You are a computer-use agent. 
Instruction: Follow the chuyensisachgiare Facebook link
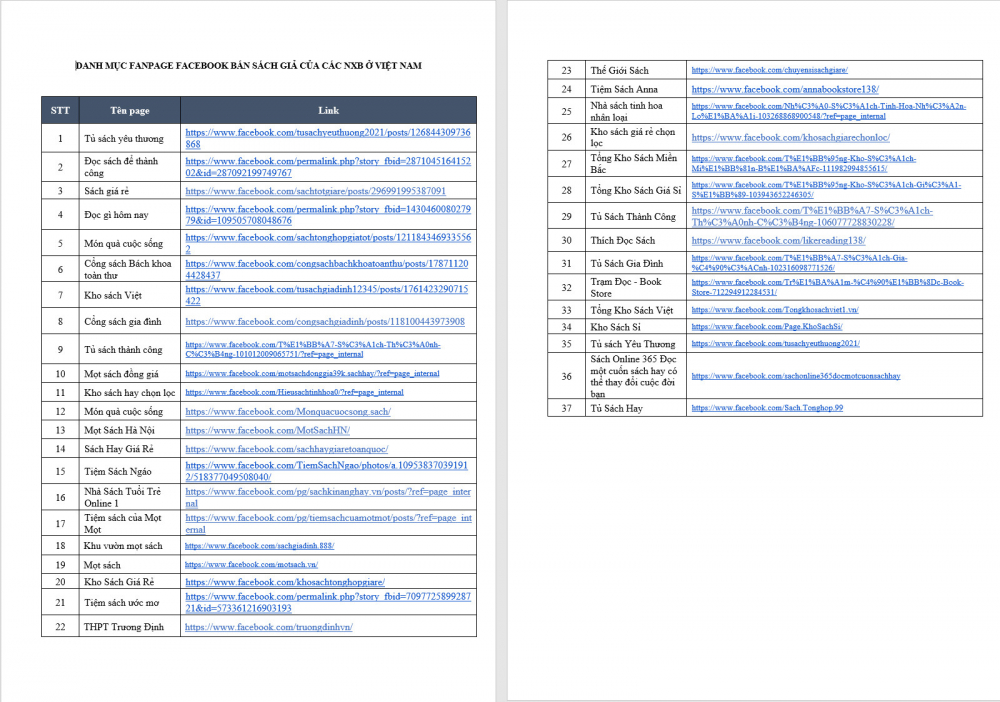(769, 71)
